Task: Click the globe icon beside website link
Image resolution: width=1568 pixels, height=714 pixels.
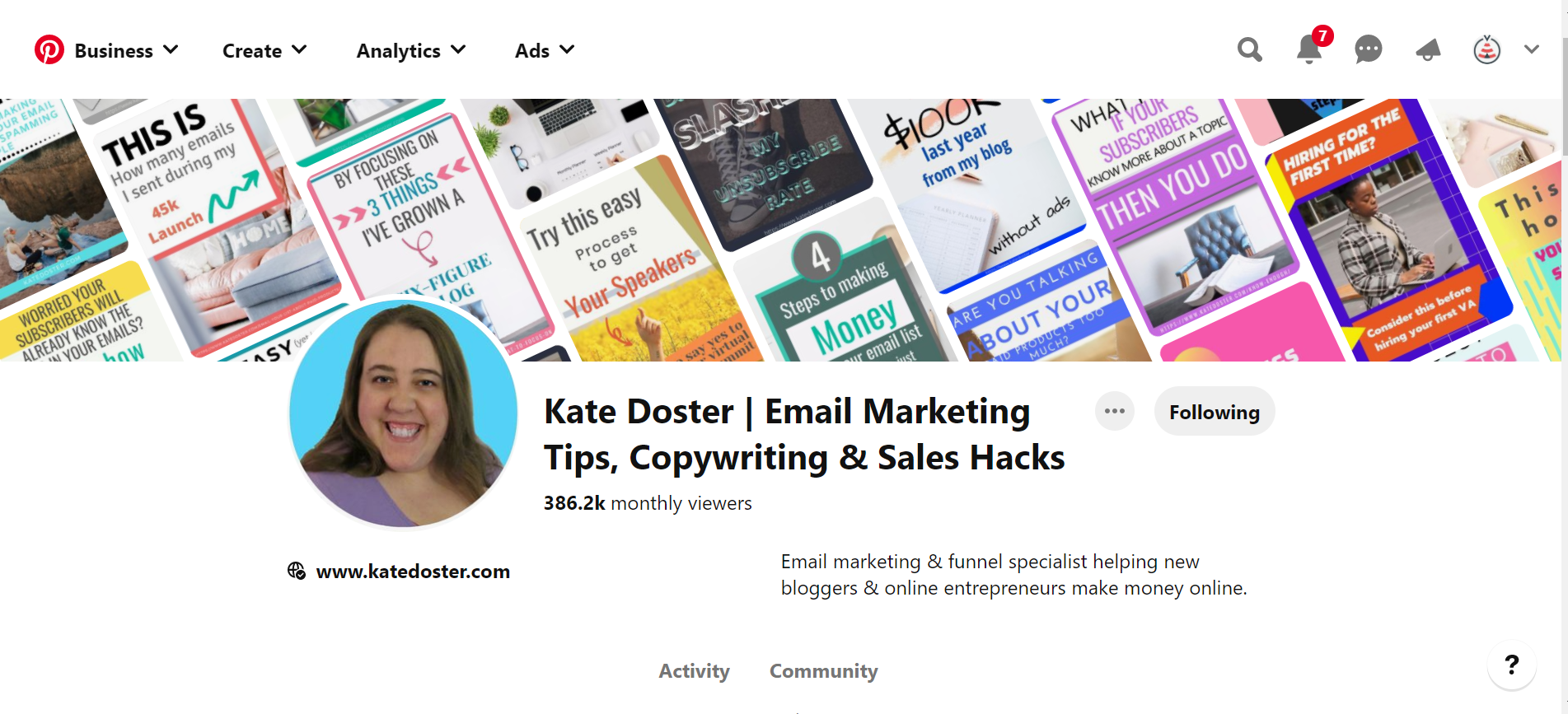Action: 297,571
